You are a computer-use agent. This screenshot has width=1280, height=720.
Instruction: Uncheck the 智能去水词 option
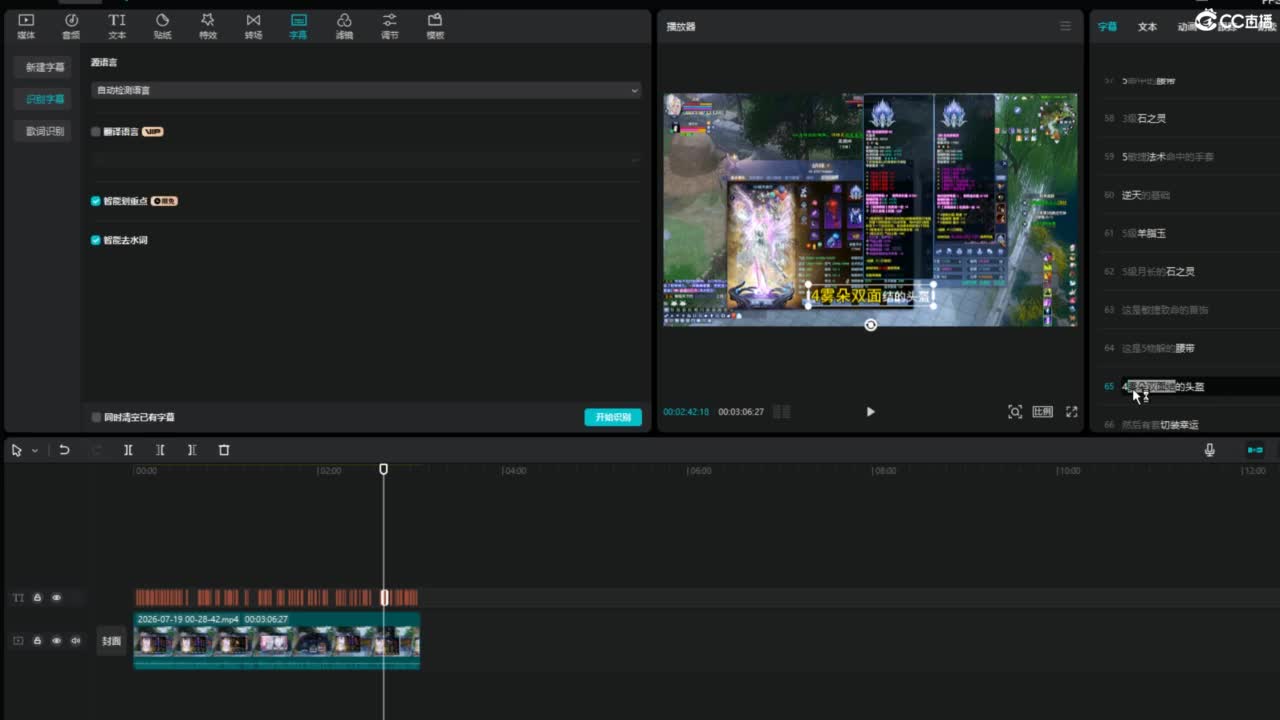coord(96,240)
